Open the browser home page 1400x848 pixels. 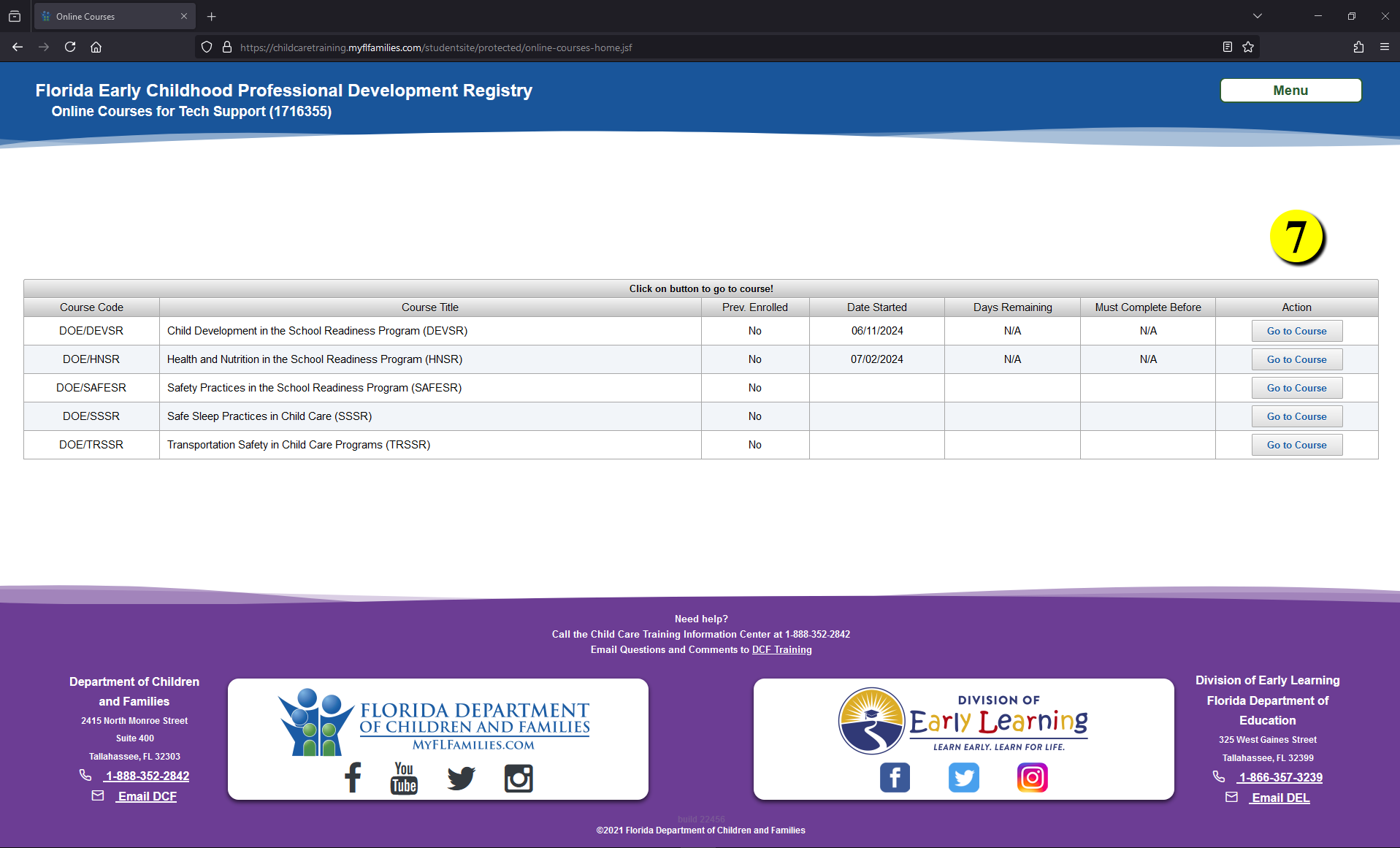click(96, 47)
